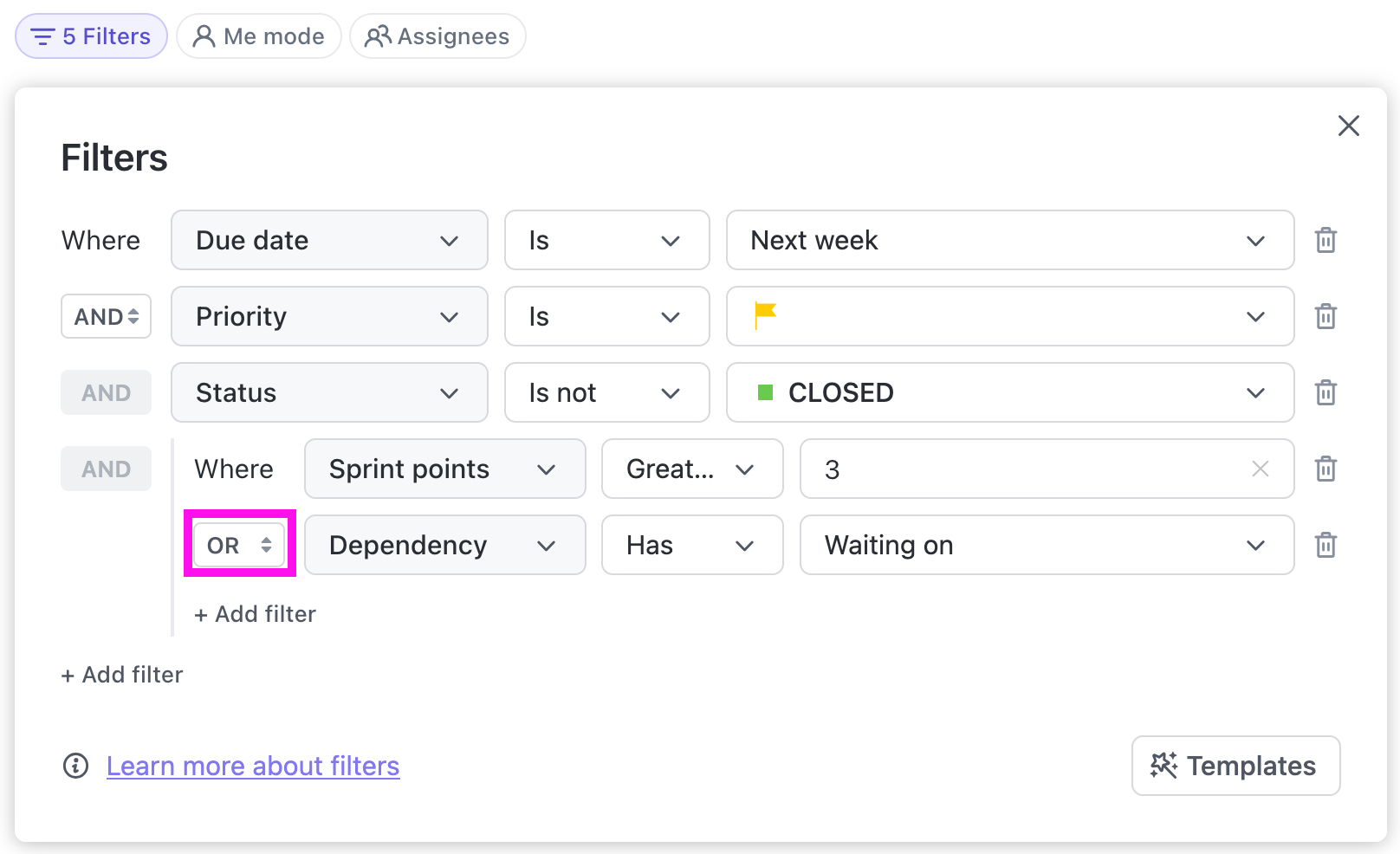Expand the Next week value dropdown
Viewport: 1400px width, 854px height.
tap(1009, 240)
